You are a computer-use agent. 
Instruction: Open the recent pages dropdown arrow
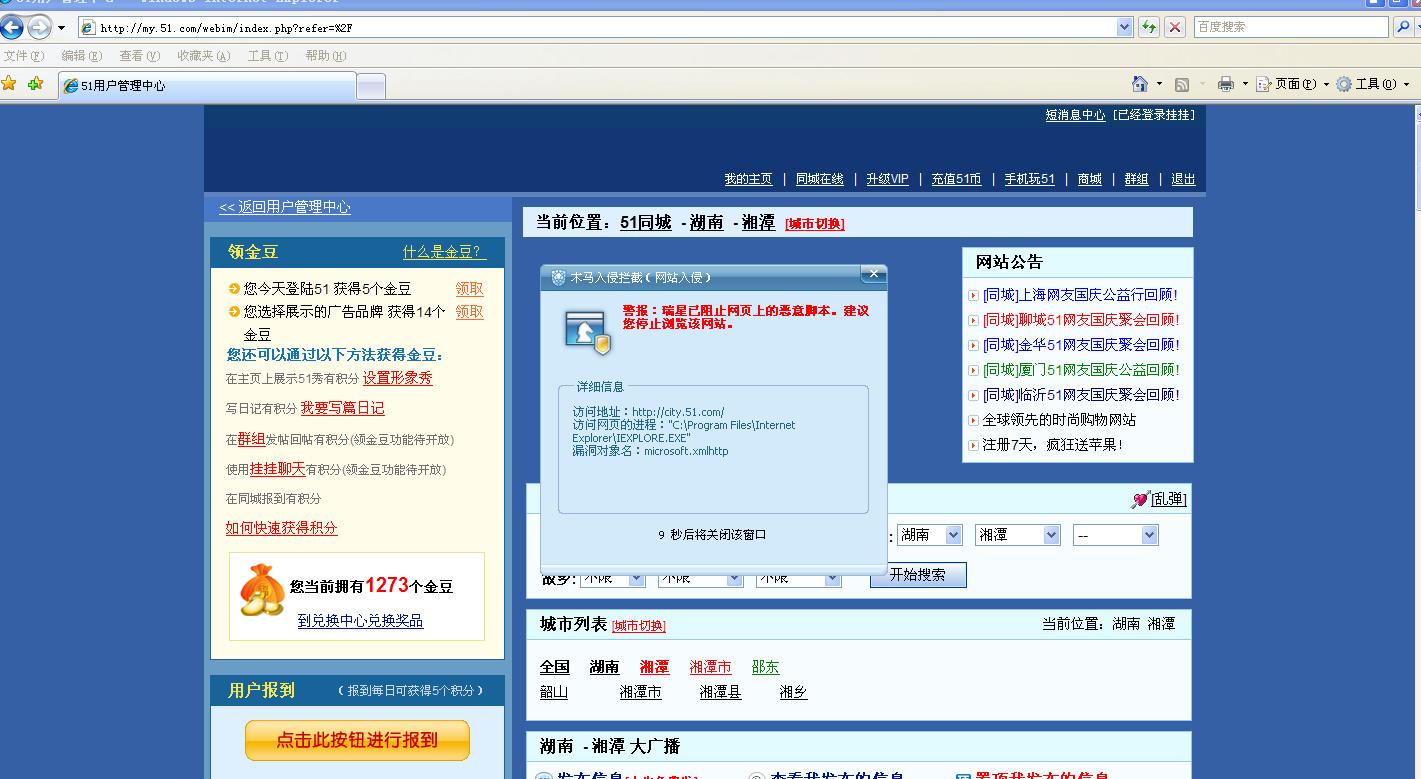point(61,28)
